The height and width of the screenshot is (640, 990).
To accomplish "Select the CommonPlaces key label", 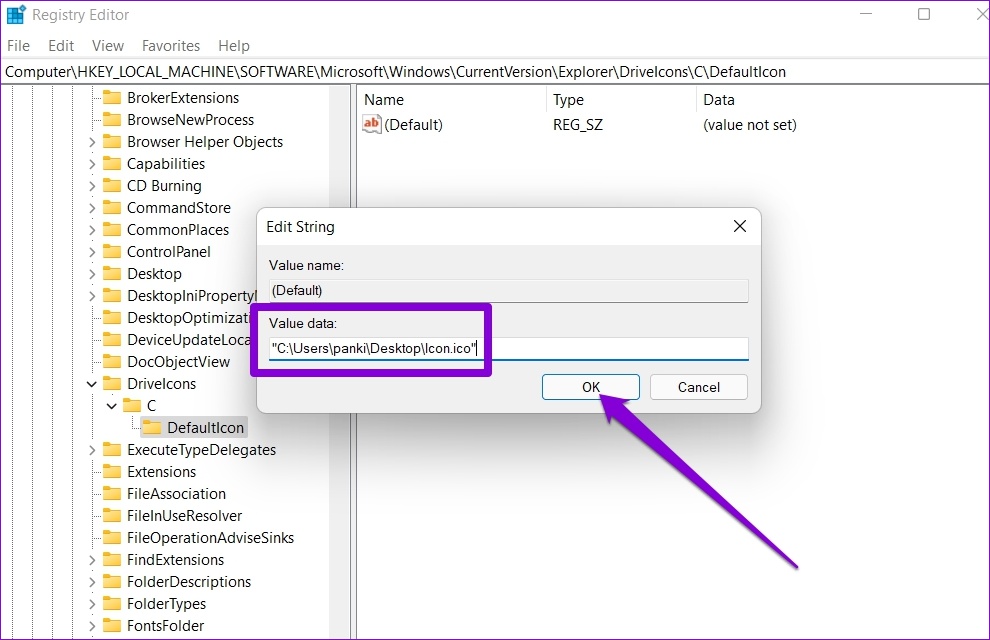I will [178, 229].
